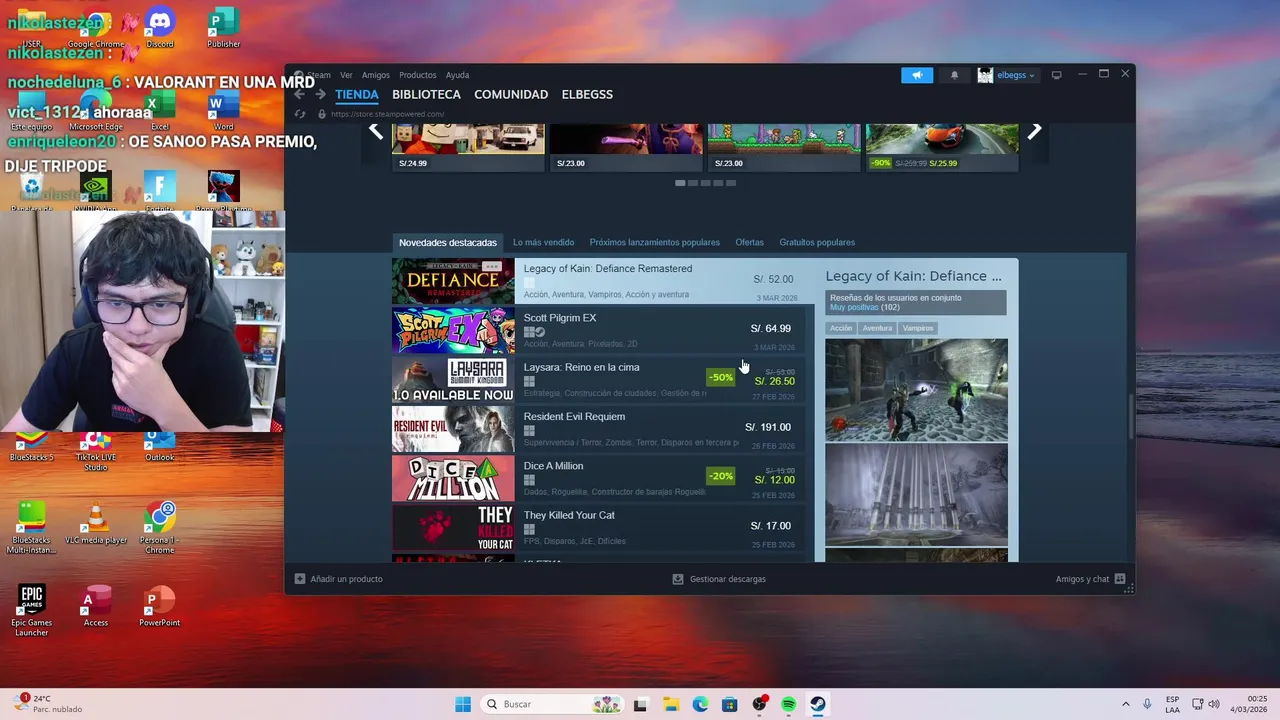Click the Steam announcements megaphone button
Viewport: 1280px width, 720px height.
[917, 75]
